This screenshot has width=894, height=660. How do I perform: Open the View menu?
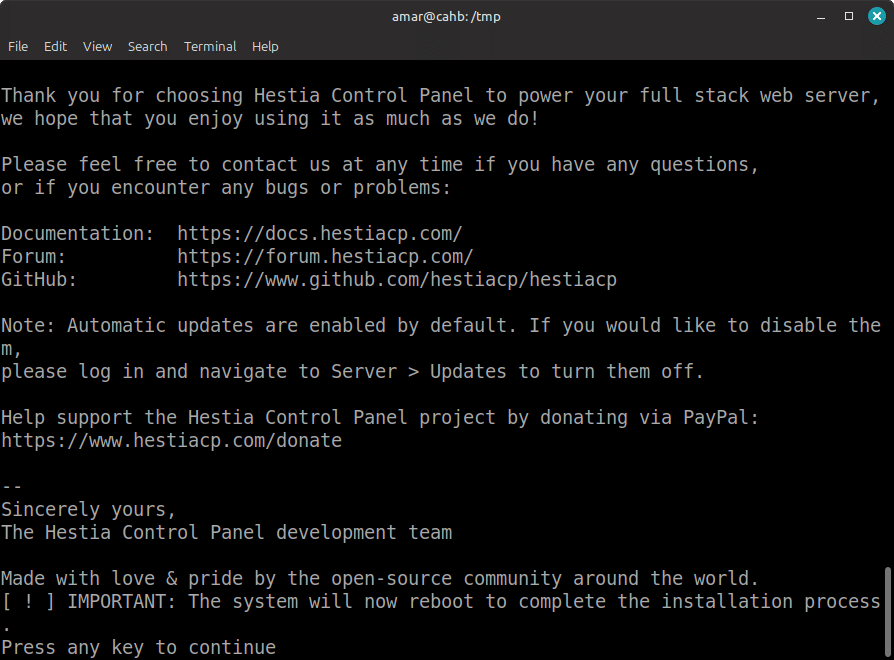(97, 47)
